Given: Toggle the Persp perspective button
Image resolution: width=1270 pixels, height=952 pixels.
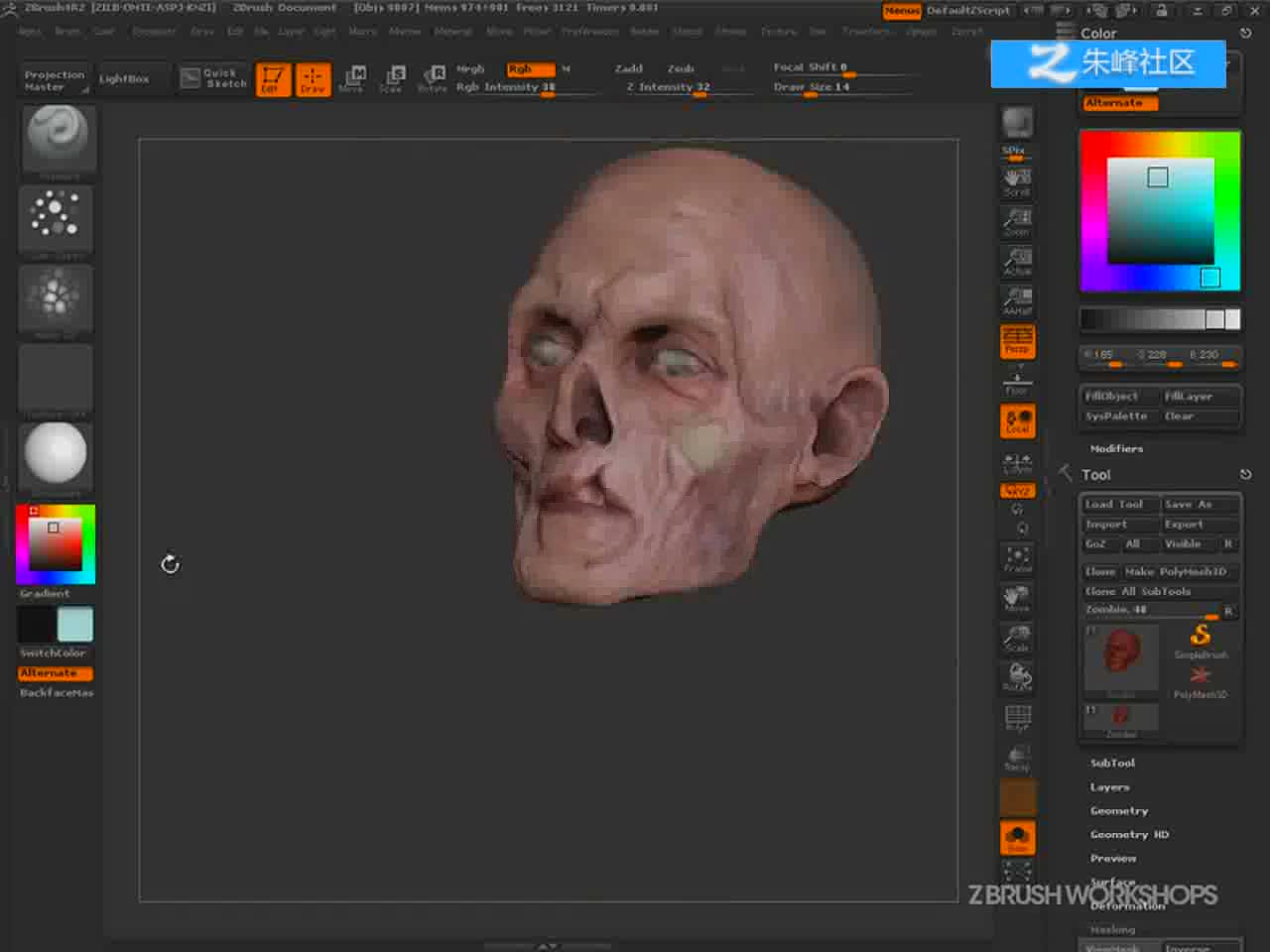Looking at the screenshot, I should 1017,341.
